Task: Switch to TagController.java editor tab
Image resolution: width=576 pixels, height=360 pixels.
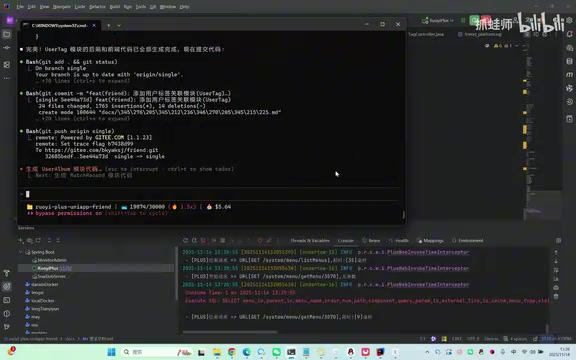Action: (x=426, y=34)
